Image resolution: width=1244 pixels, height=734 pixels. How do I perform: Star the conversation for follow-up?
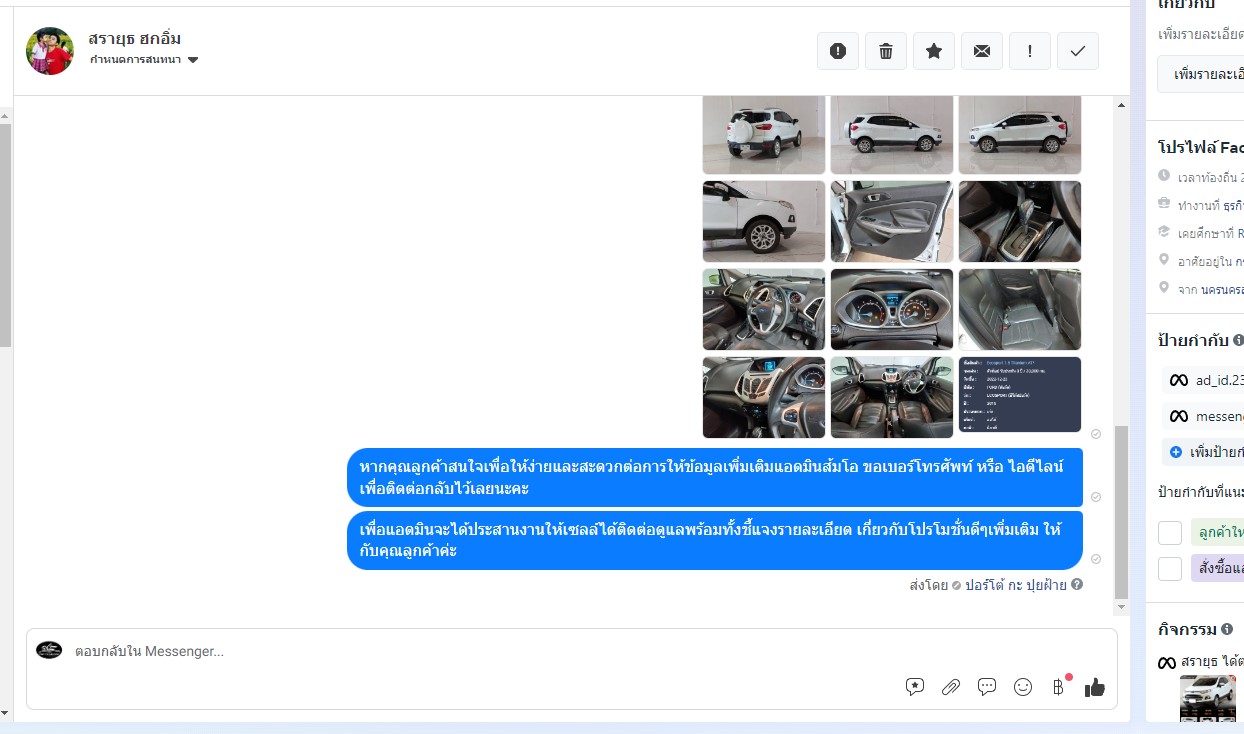click(x=934, y=51)
